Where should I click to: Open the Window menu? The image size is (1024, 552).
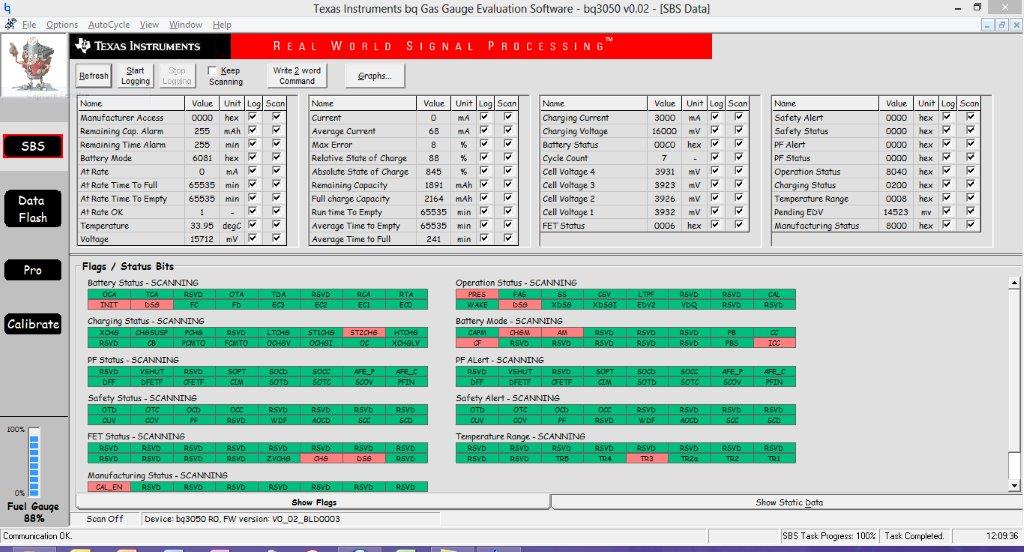pyautogui.click(x=186, y=24)
